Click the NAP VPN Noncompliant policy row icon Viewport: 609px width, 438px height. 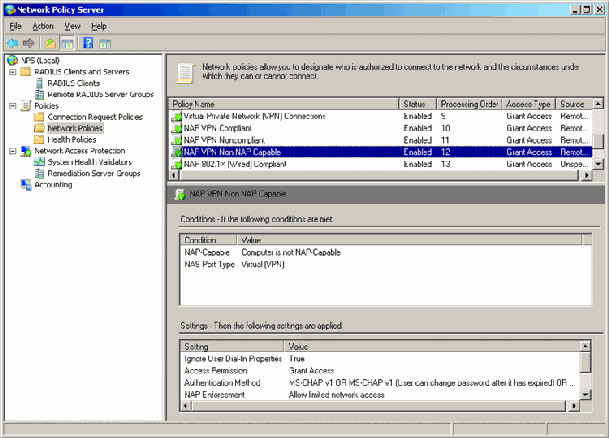[177, 140]
